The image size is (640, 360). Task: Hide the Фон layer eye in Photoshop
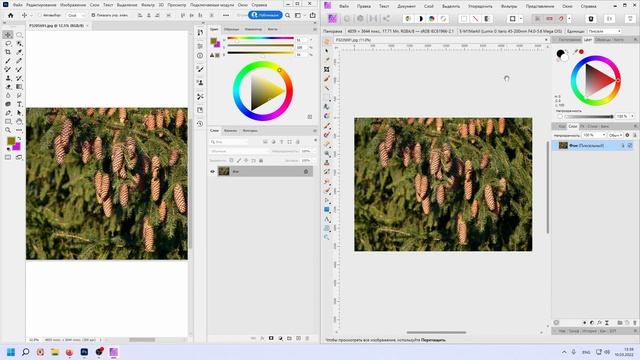(x=212, y=171)
